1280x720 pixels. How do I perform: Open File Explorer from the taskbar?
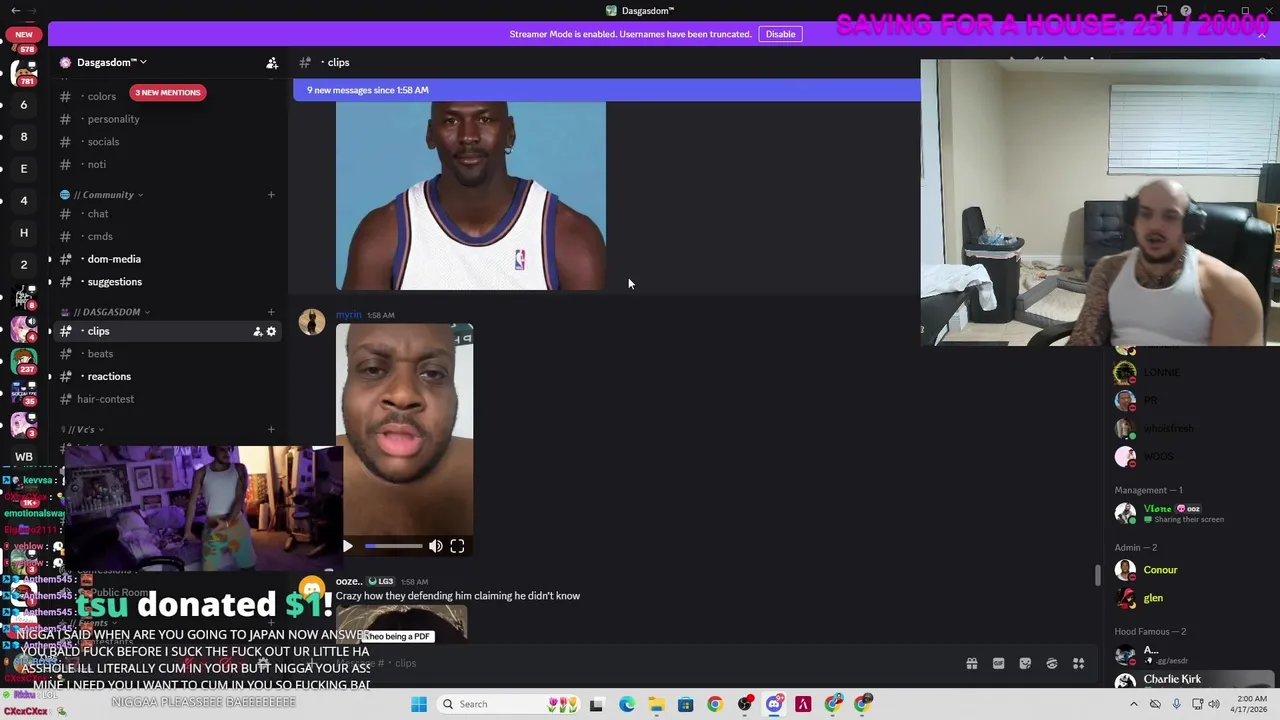[x=656, y=704]
